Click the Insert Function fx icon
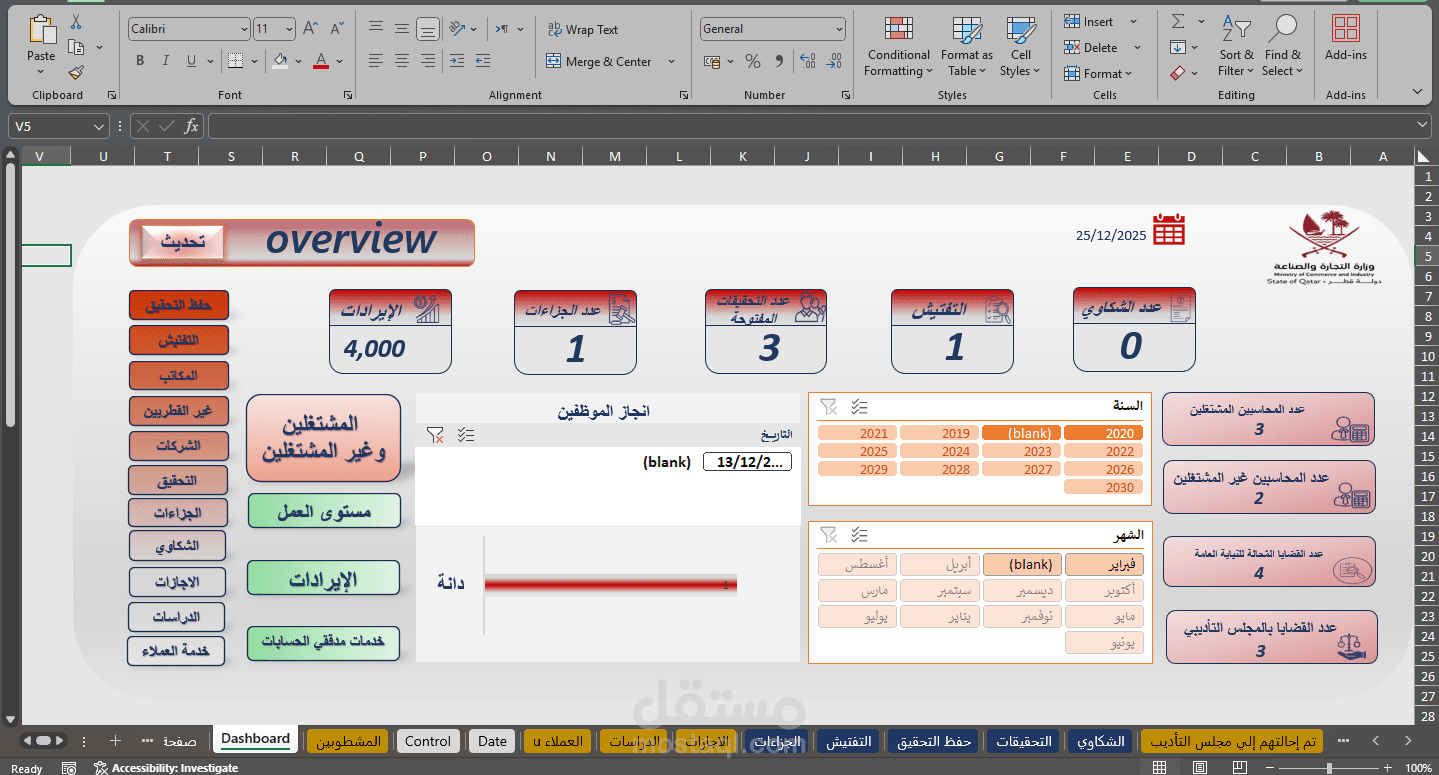 click(x=191, y=126)
